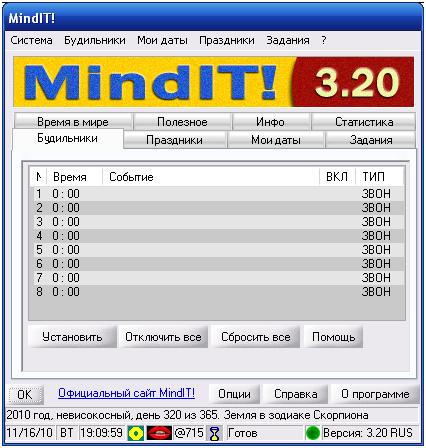Click the @715 internet time value
The height and width of the screenshot is (448, 426).
[189, 433]
